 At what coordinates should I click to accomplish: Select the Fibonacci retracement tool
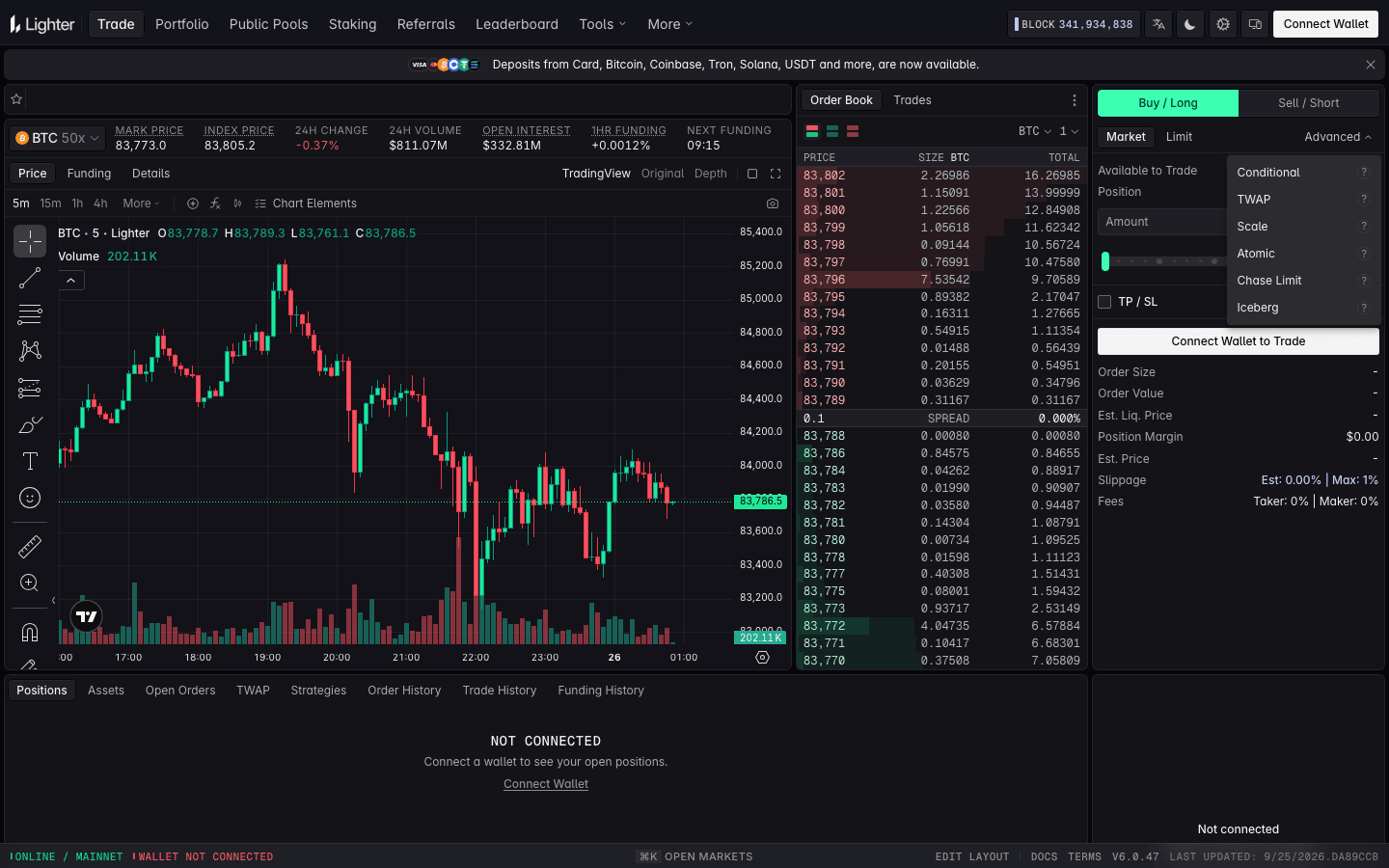click(30, 314)
